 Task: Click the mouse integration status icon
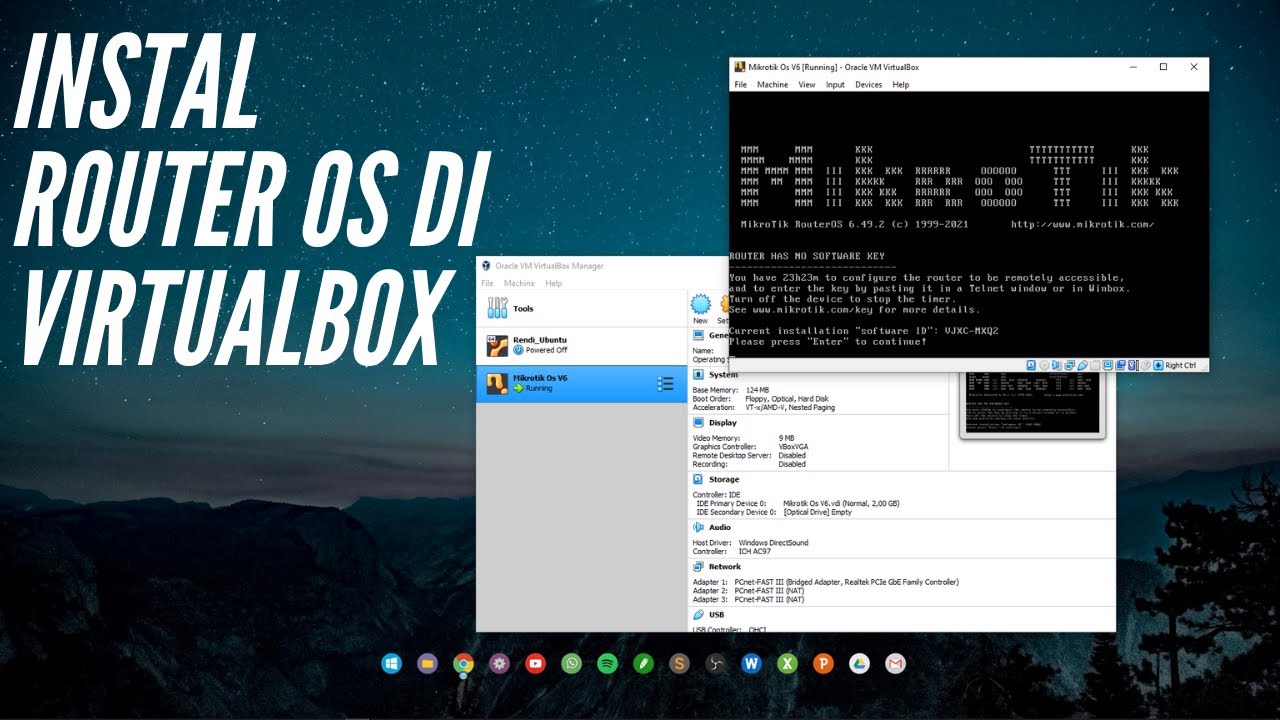[x=1146, y=365]
